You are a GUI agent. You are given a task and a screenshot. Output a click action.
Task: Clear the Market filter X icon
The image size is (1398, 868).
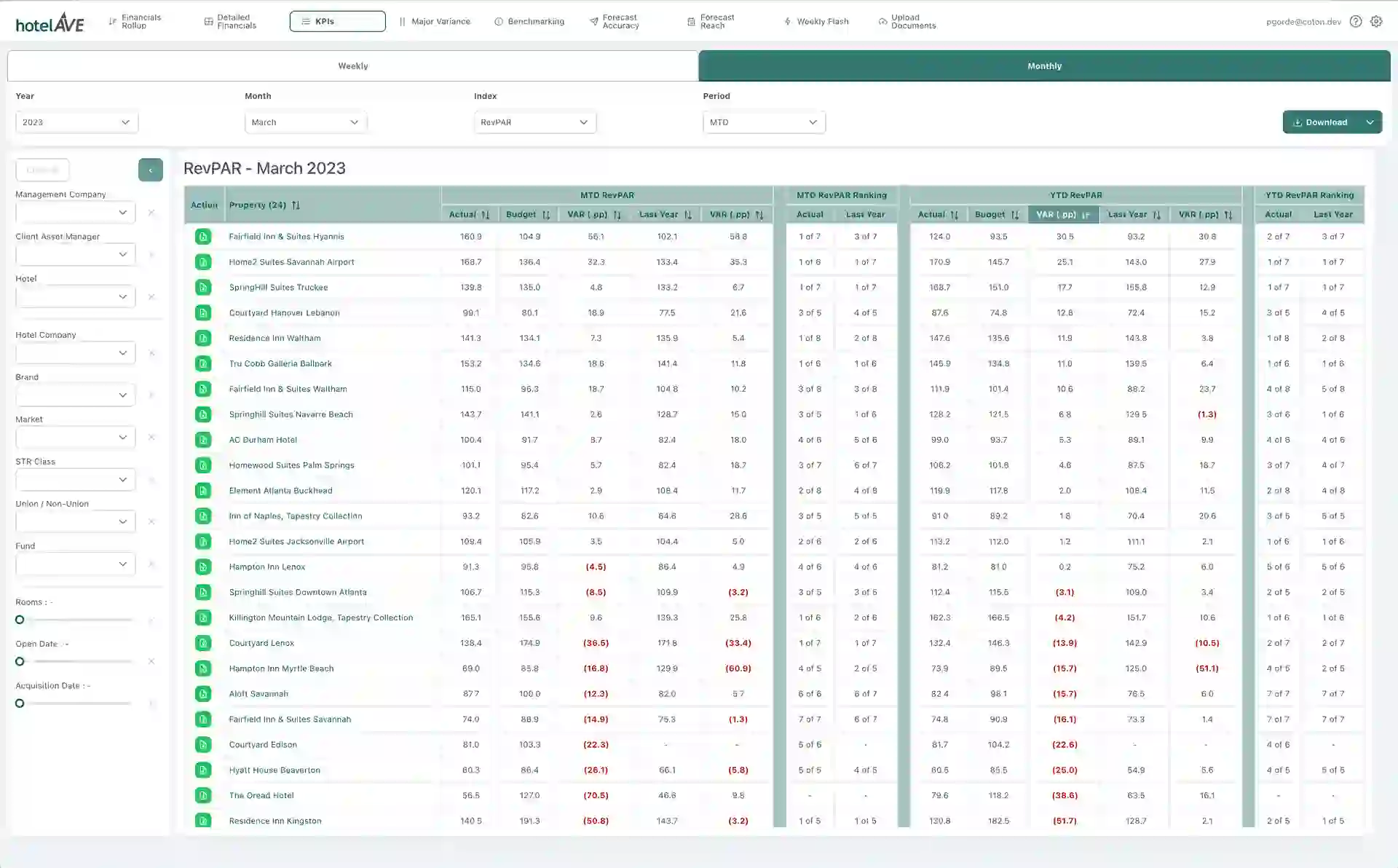click(151, 438)
